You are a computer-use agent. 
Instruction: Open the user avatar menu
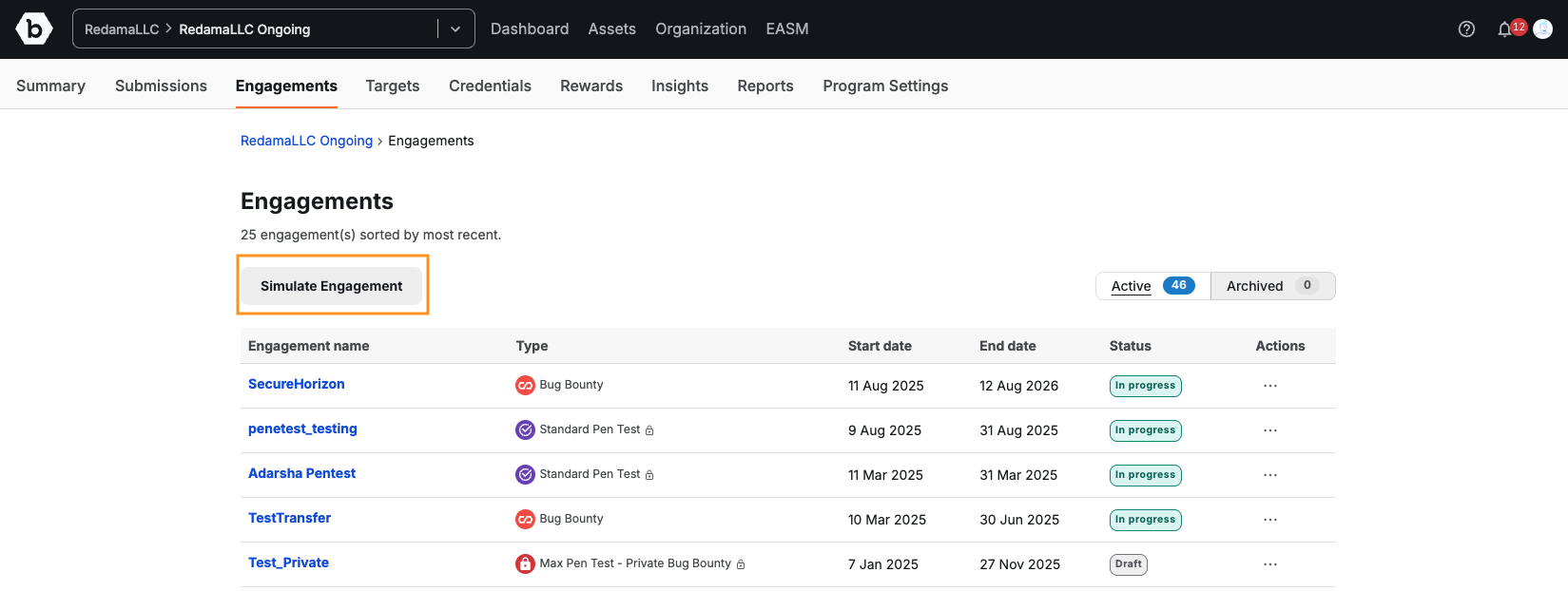point(1543,29)
